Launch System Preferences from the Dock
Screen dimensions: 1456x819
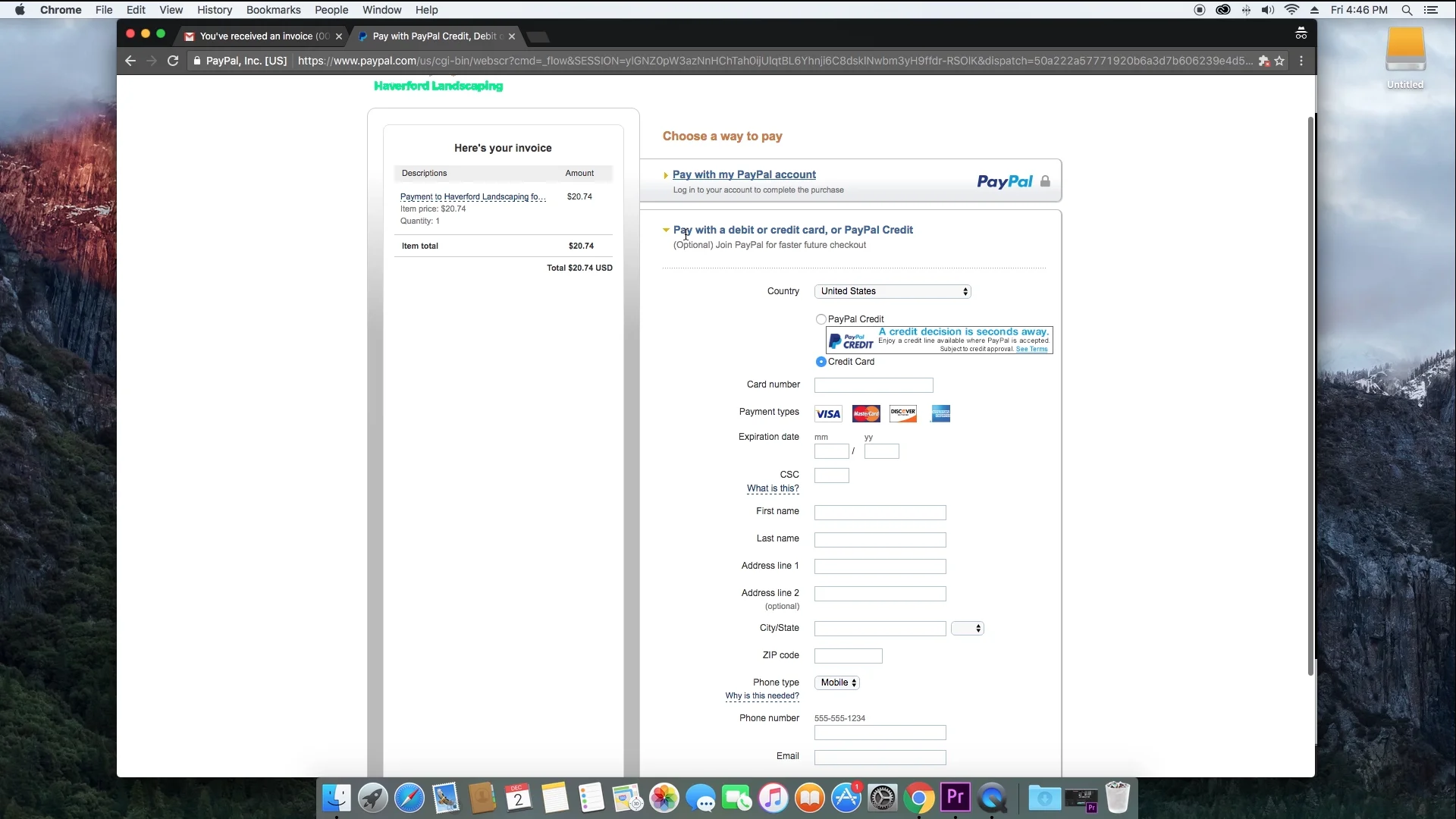(x=883, y=798)
